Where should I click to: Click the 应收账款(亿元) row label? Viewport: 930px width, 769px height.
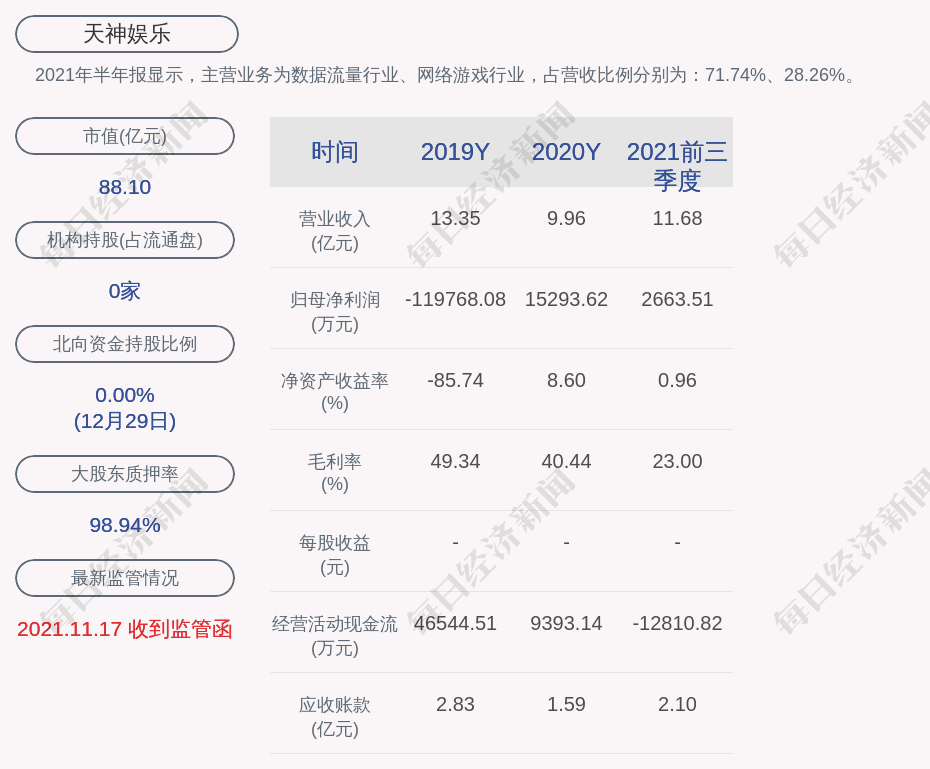point(335,716)
